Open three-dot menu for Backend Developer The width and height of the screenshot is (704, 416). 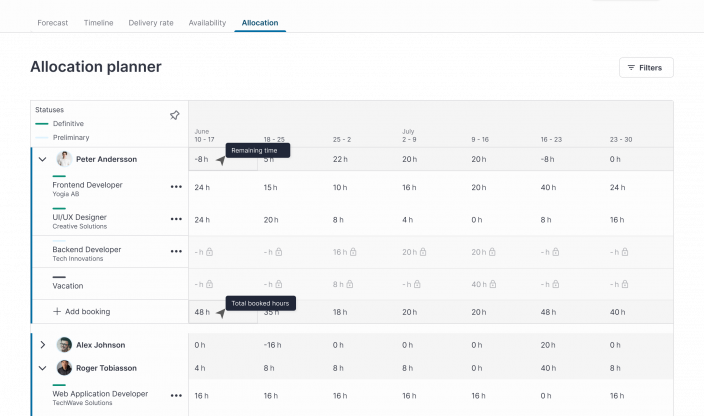tap(176, 251)
